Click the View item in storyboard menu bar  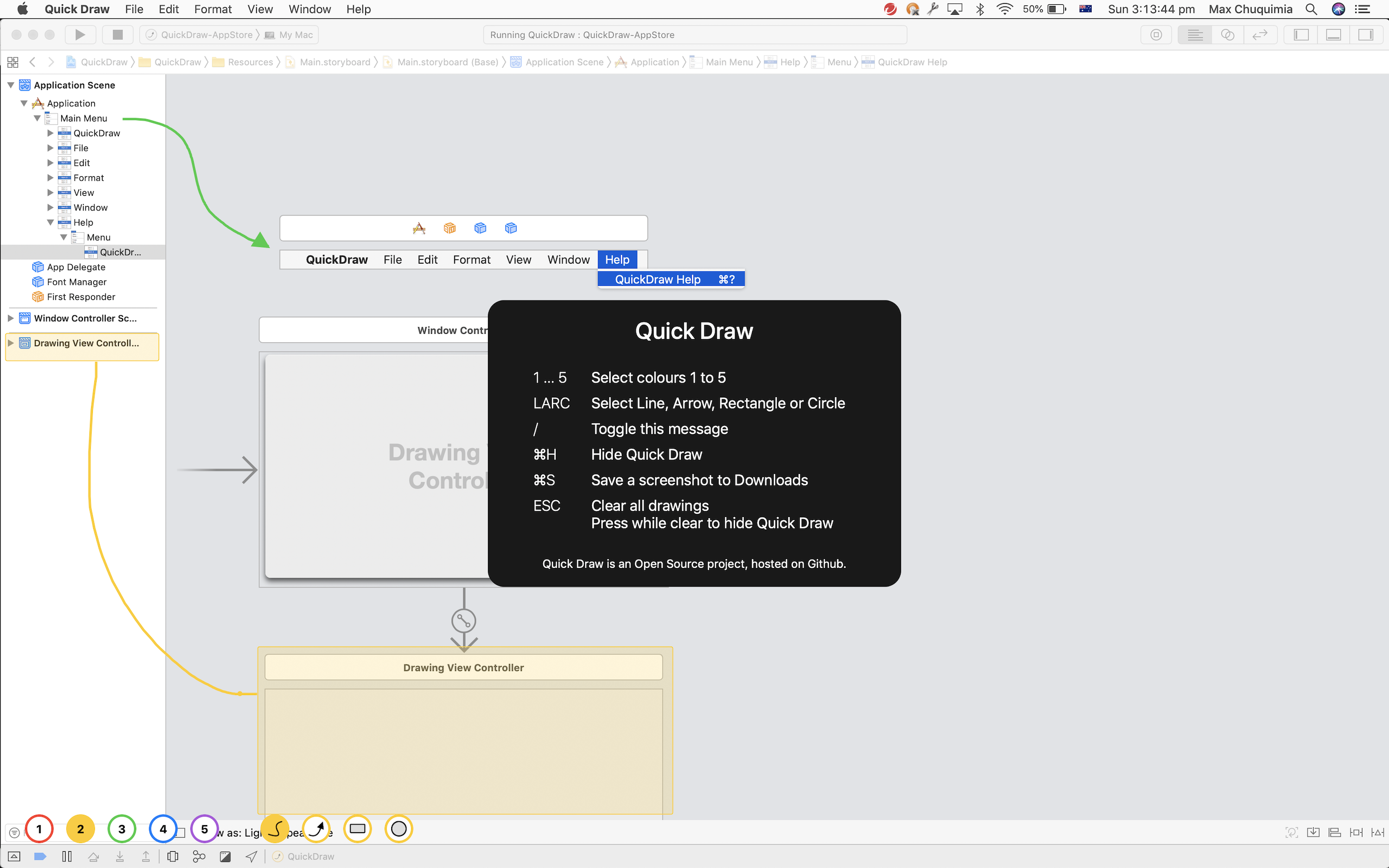[x=518, y=259]
